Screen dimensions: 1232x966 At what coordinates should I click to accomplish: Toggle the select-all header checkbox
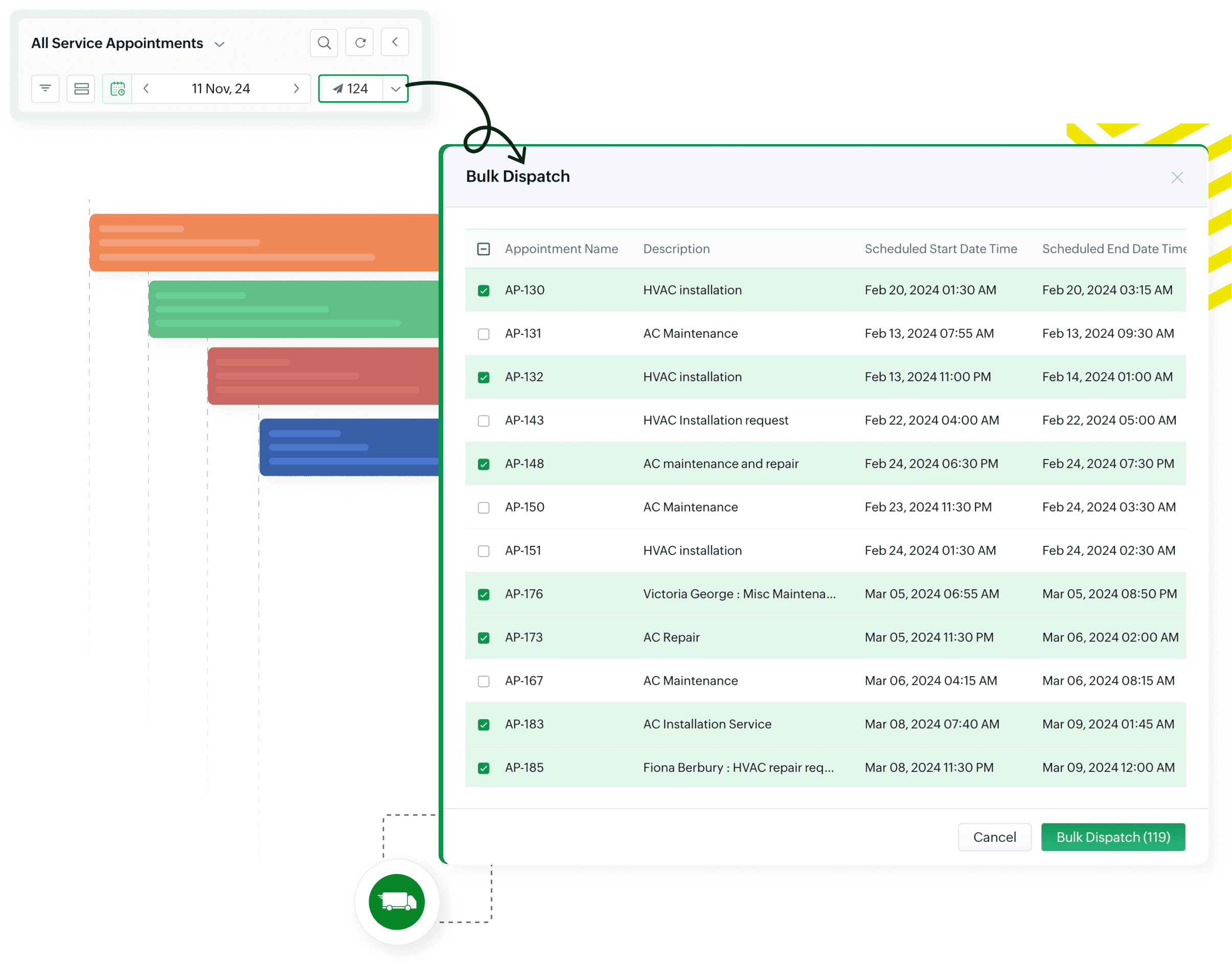484,249
